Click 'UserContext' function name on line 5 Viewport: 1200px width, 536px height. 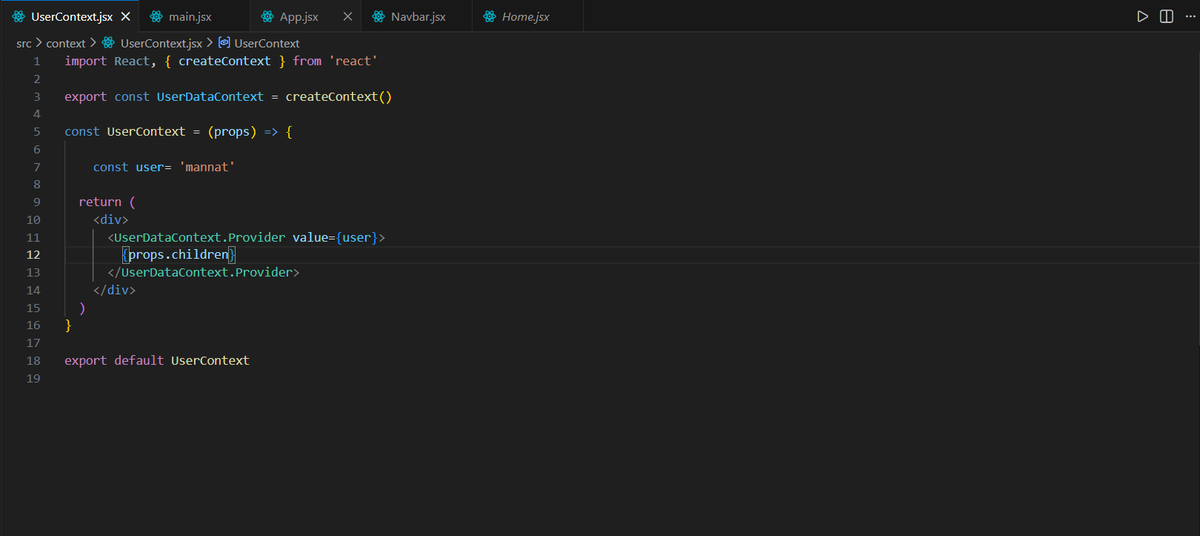(146, 132)
